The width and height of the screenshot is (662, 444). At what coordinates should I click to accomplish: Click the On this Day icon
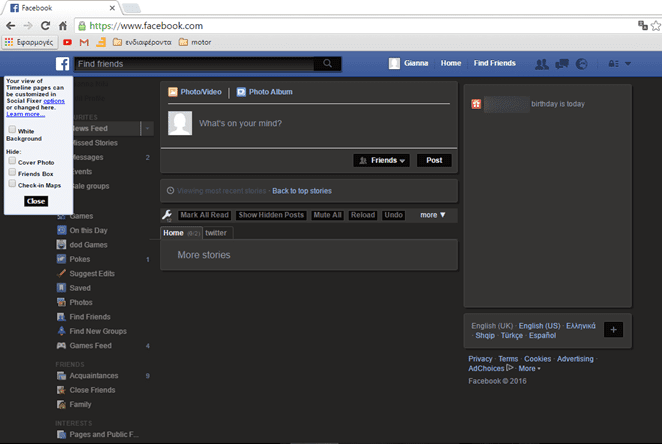(x=62, y=230)
